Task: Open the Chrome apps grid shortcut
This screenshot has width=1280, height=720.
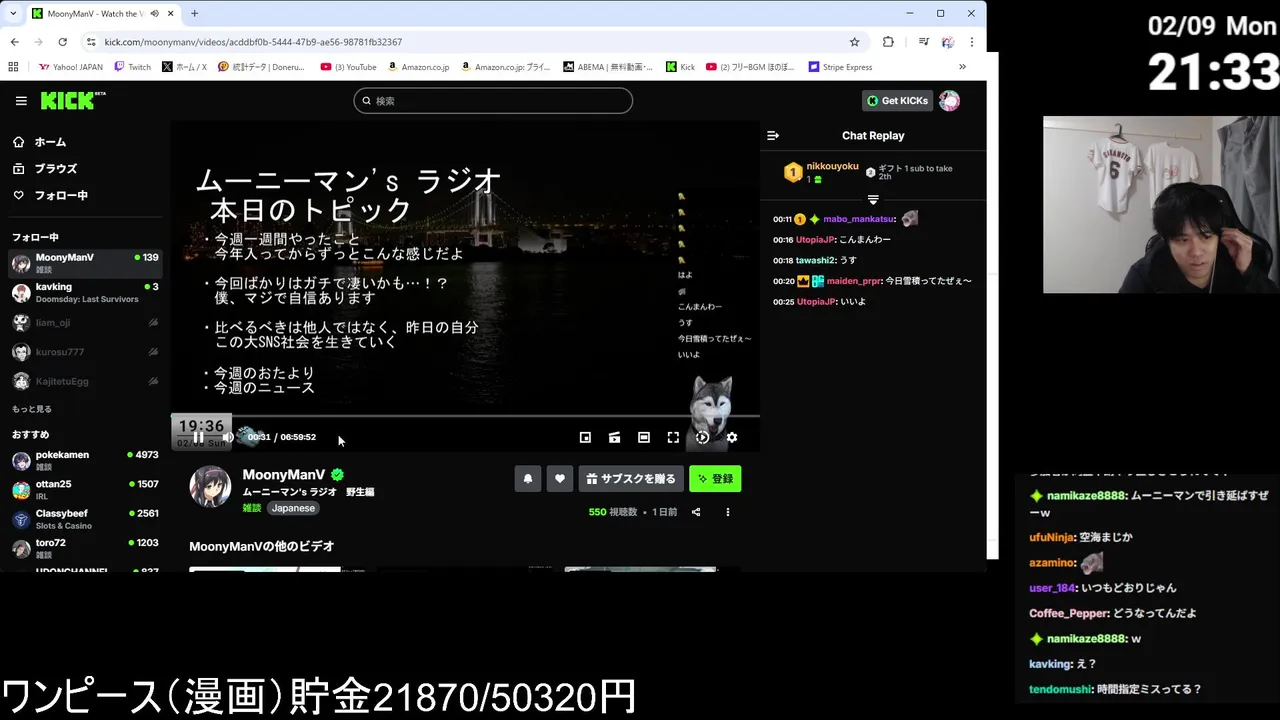Action: [x=13, y=67]
